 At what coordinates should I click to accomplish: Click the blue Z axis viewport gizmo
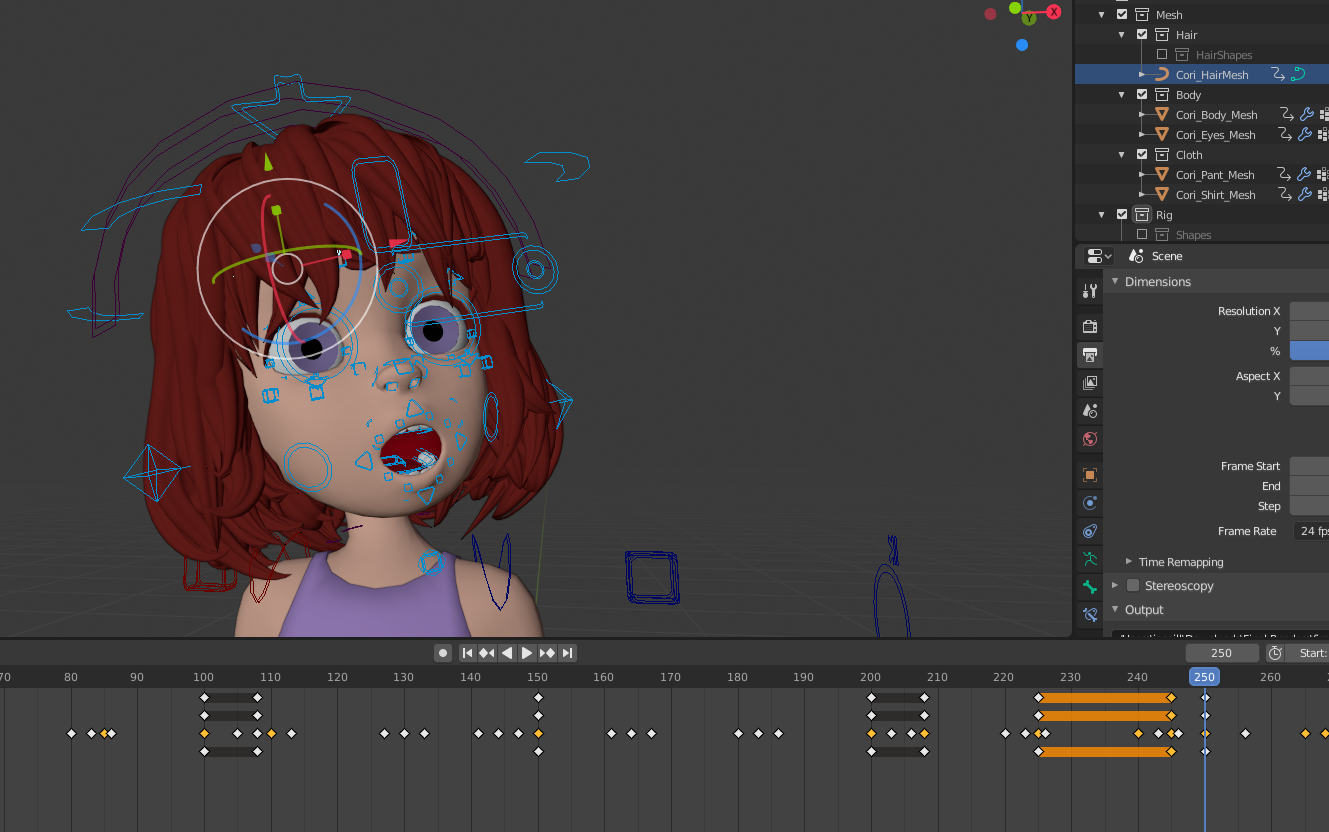click(x=1022, y=45)
